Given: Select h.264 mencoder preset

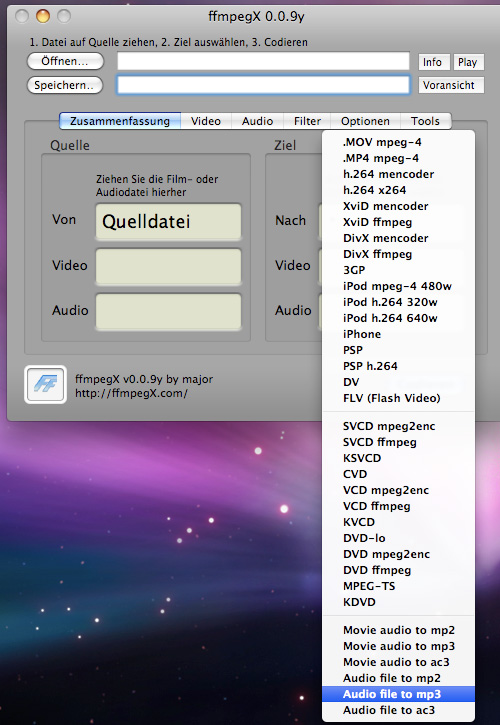Looking at the screenshot, I should point(398,174).
